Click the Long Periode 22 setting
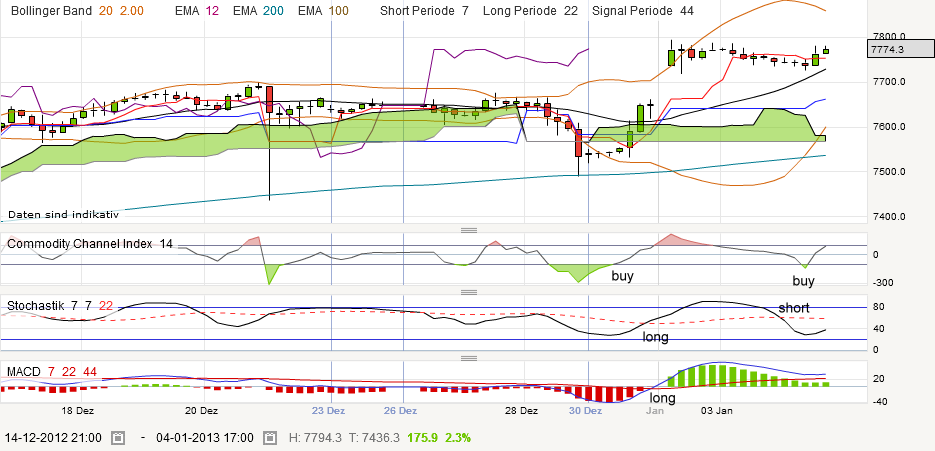Screen dimensions: 935x451 (x=530, y=11)
